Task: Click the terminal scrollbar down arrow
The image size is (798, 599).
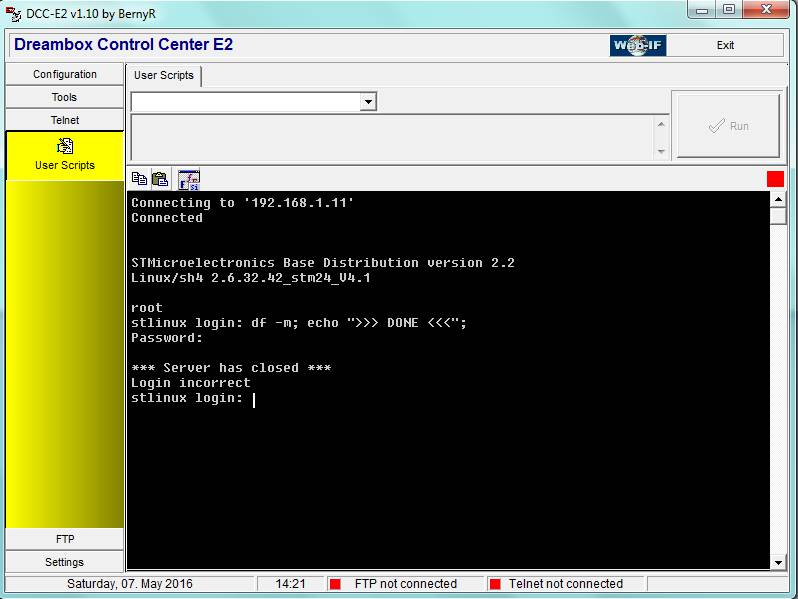Action: (x=778, y=562)
